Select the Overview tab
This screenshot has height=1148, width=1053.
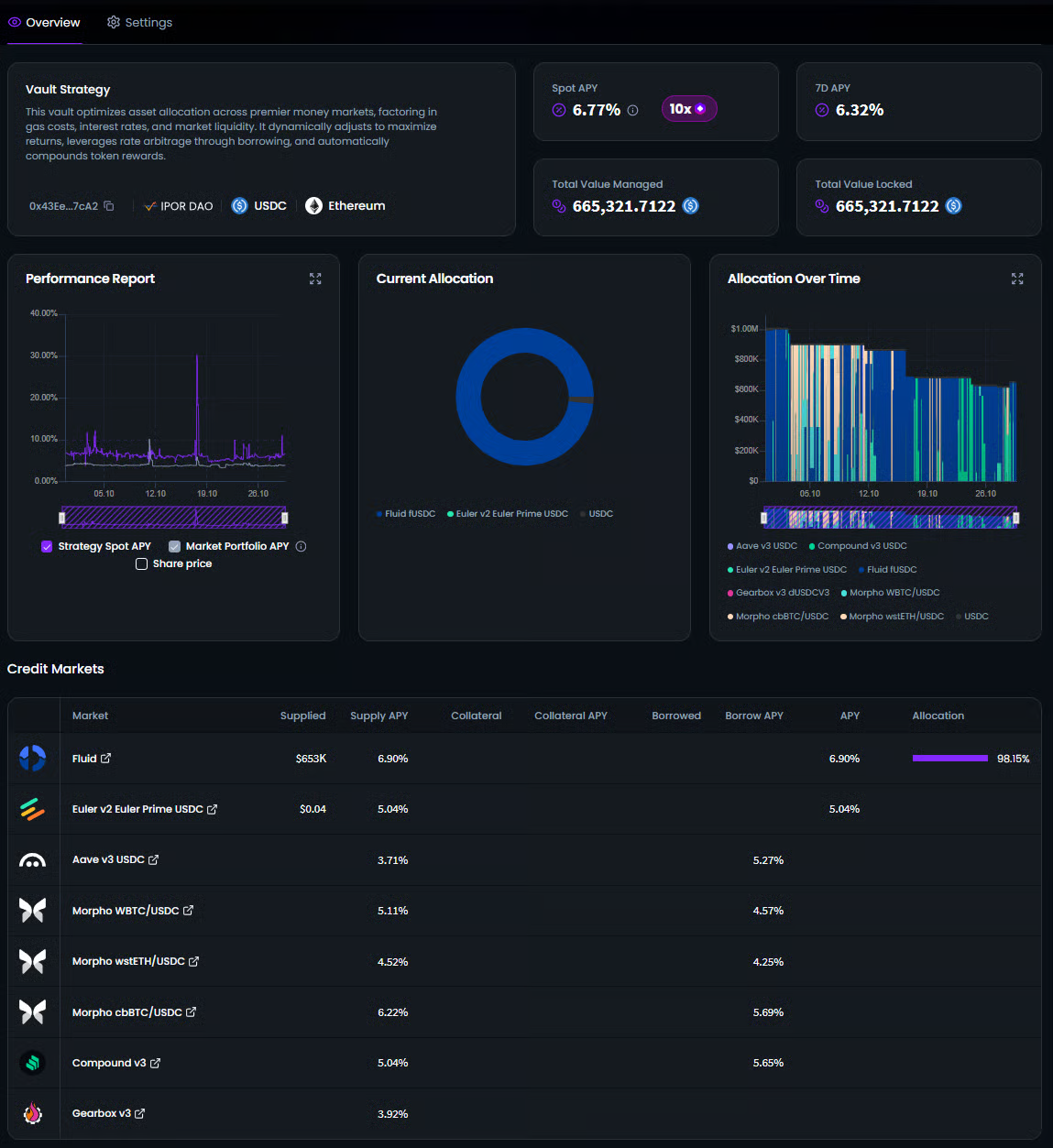point(44,22)
